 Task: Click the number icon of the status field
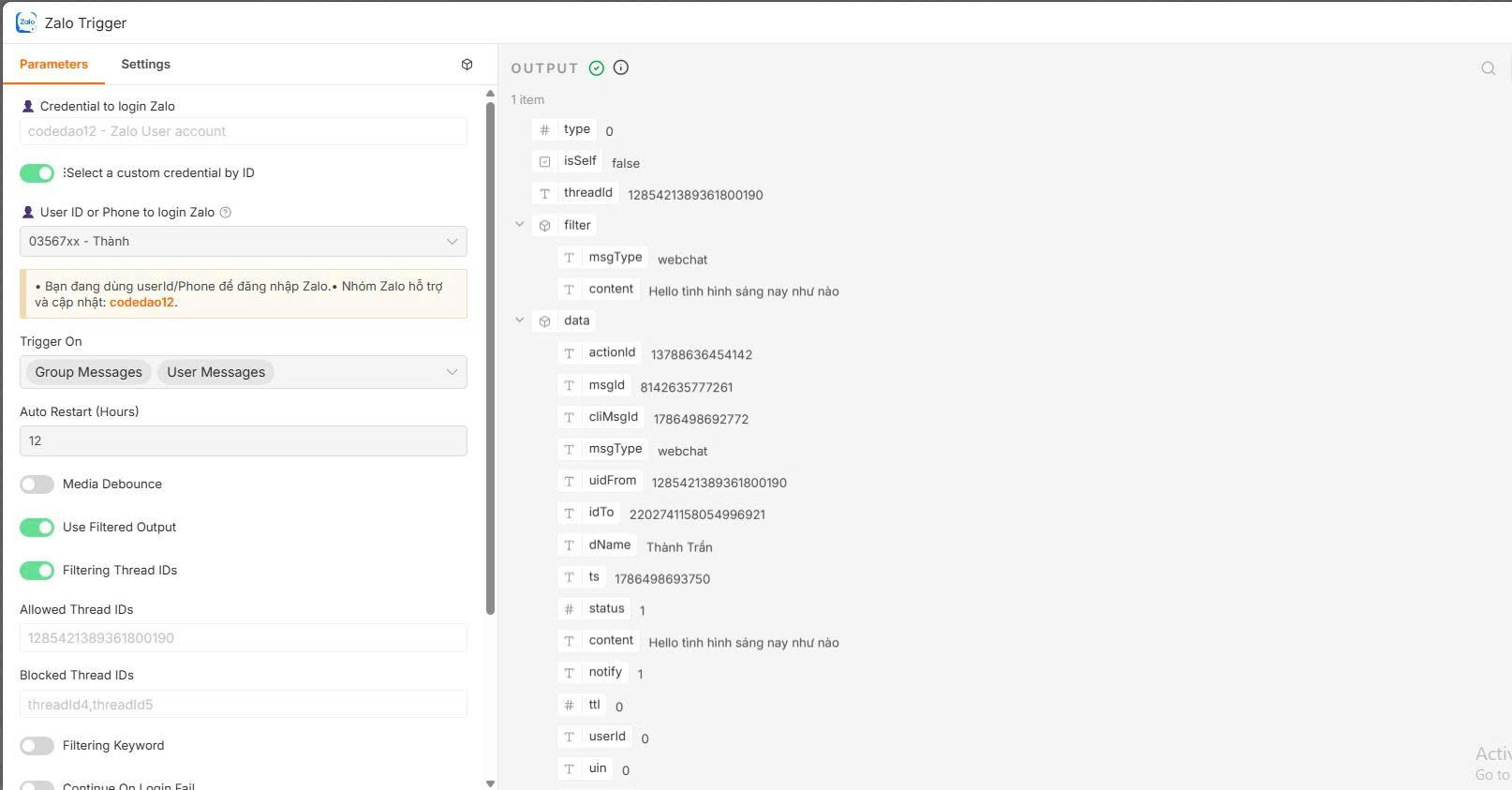coord(569,609)
